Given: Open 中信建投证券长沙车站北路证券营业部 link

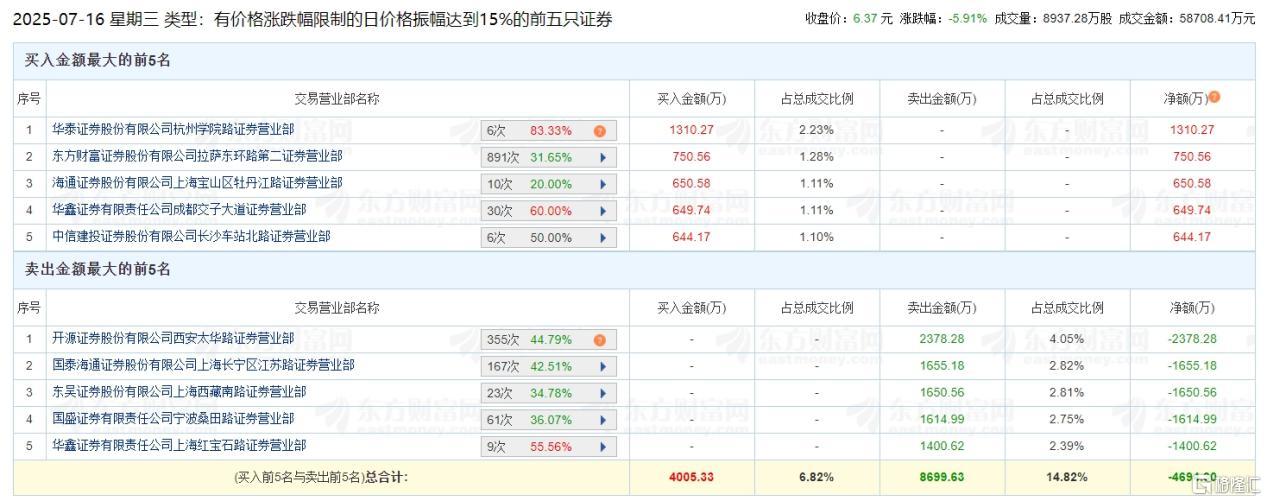Looking at the screenshot, I should click(x=191, y=237).
